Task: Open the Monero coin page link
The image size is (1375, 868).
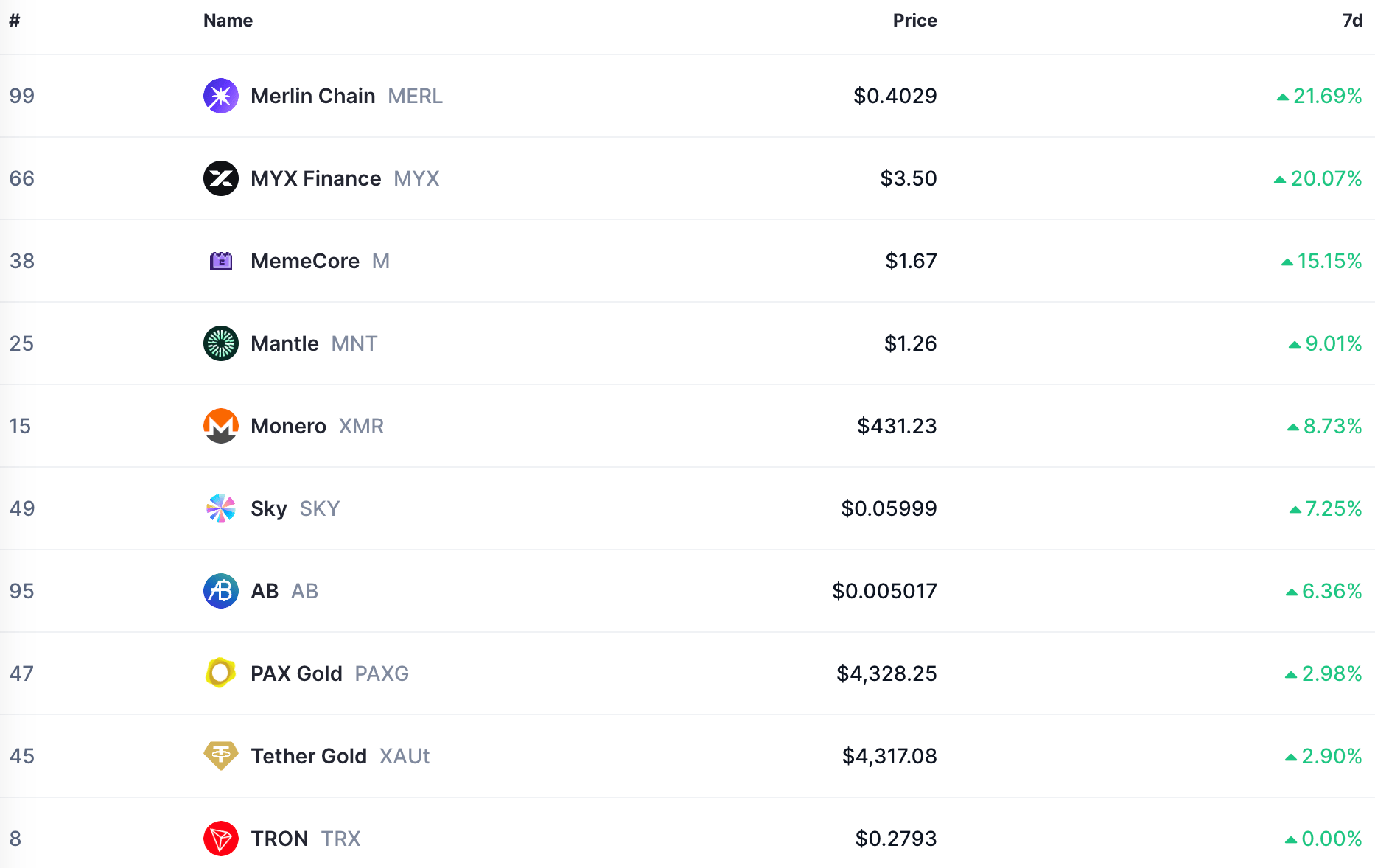Action: (x=288, y=426)
